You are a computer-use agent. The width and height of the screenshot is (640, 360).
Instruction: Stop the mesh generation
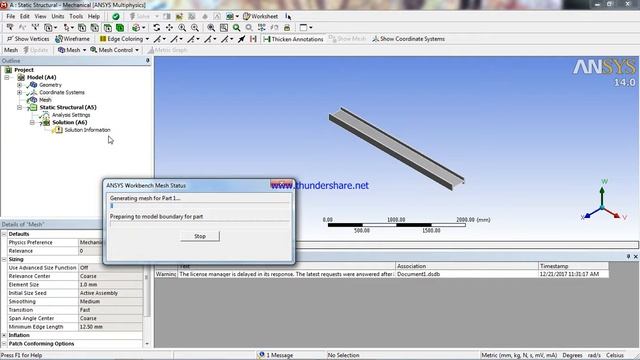click(200, 236)
